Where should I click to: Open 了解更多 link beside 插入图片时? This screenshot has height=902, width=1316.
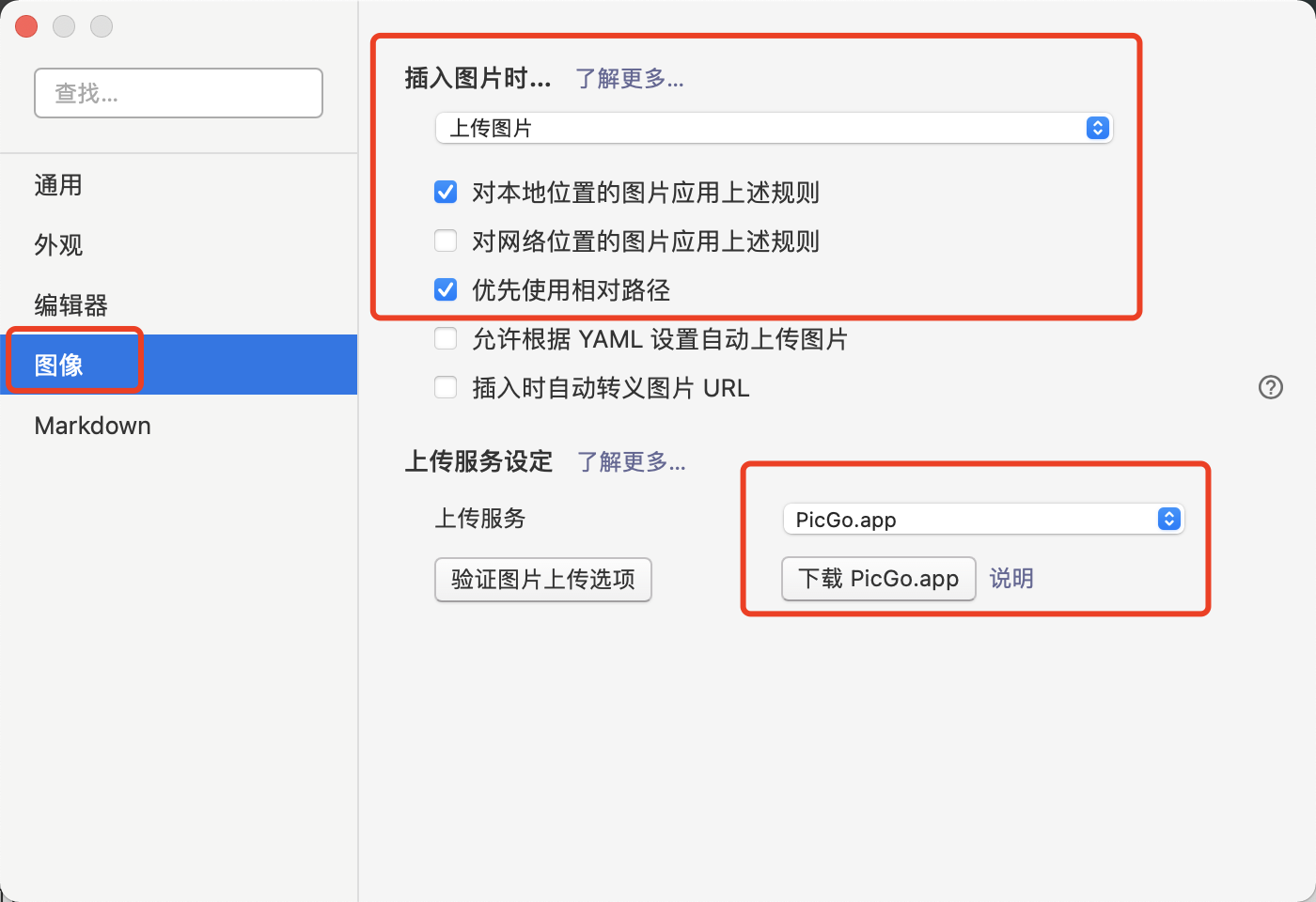(630, 78)
